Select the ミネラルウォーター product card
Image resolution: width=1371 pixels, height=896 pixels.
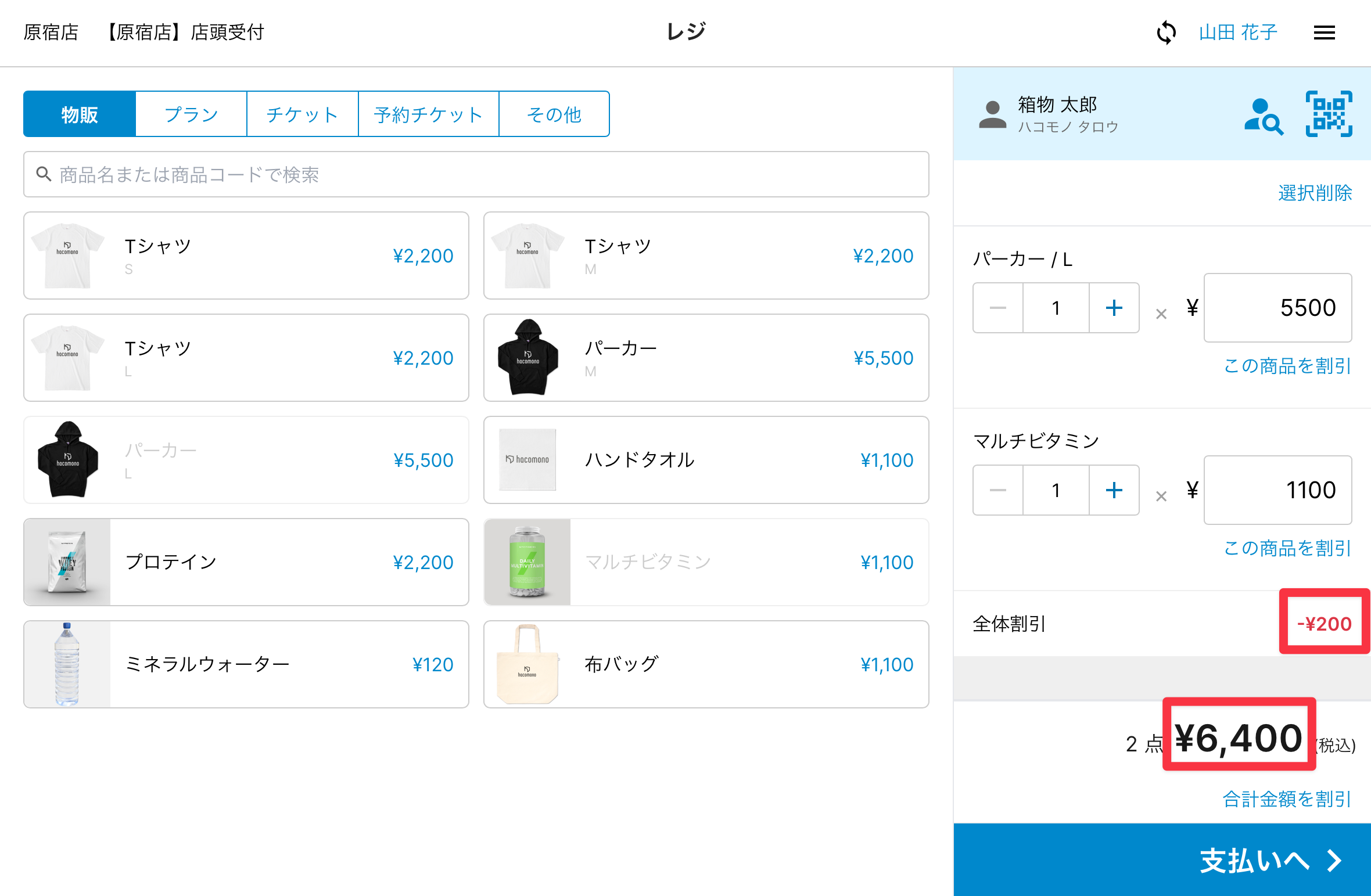click(246, 664)
